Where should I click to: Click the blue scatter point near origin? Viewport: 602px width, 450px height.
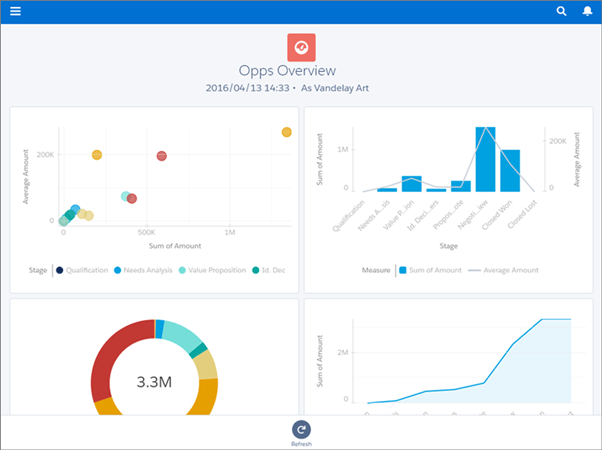pyautogui.click(x=75, y=210)
